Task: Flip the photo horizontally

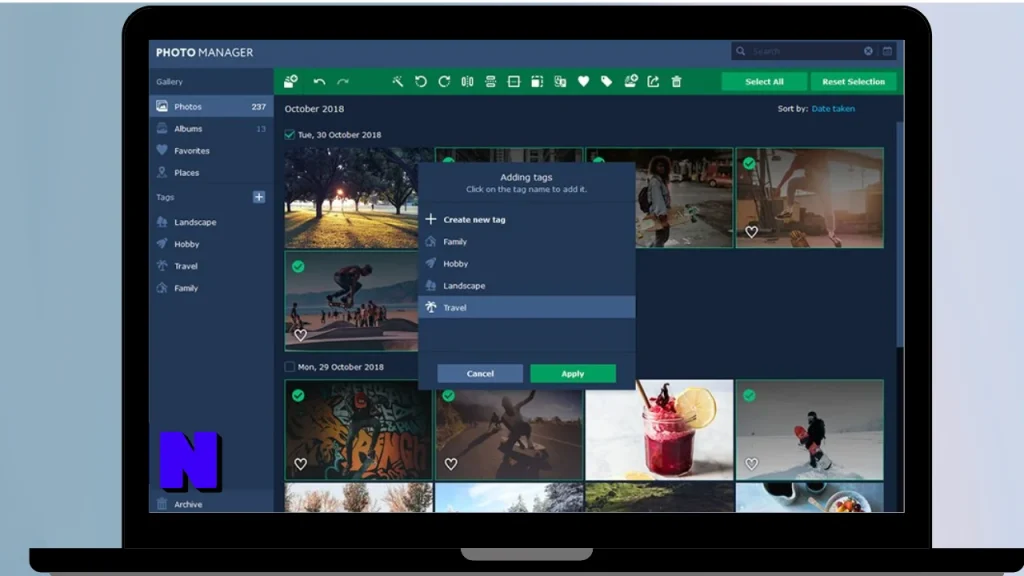Action: pos(467,81)
